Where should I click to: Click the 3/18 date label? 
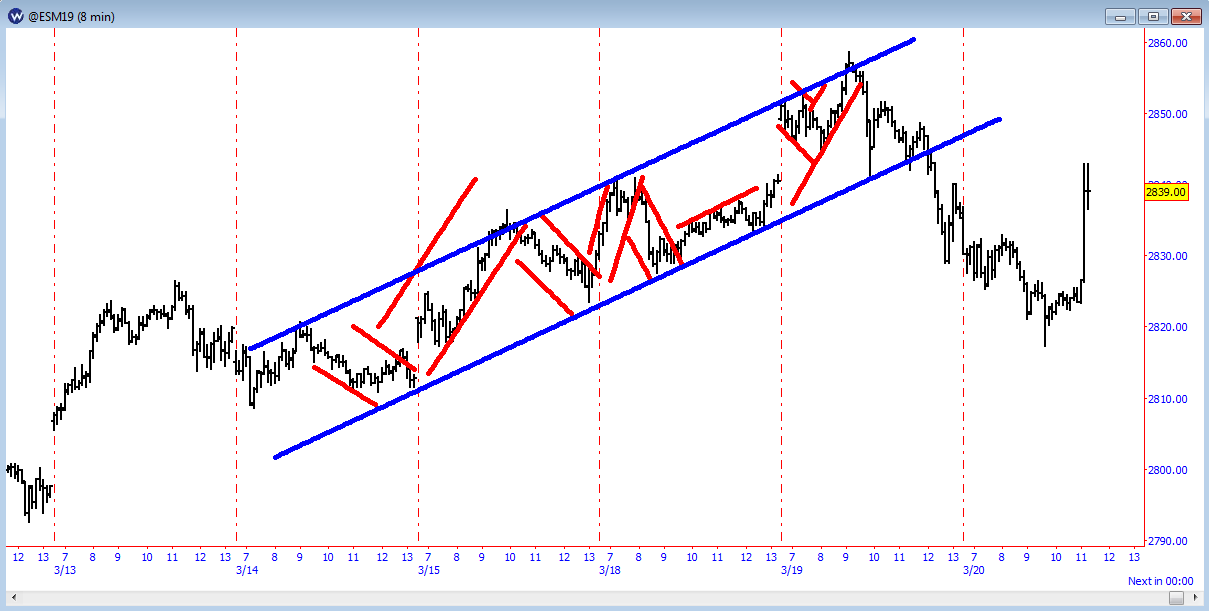pos(609,570)
